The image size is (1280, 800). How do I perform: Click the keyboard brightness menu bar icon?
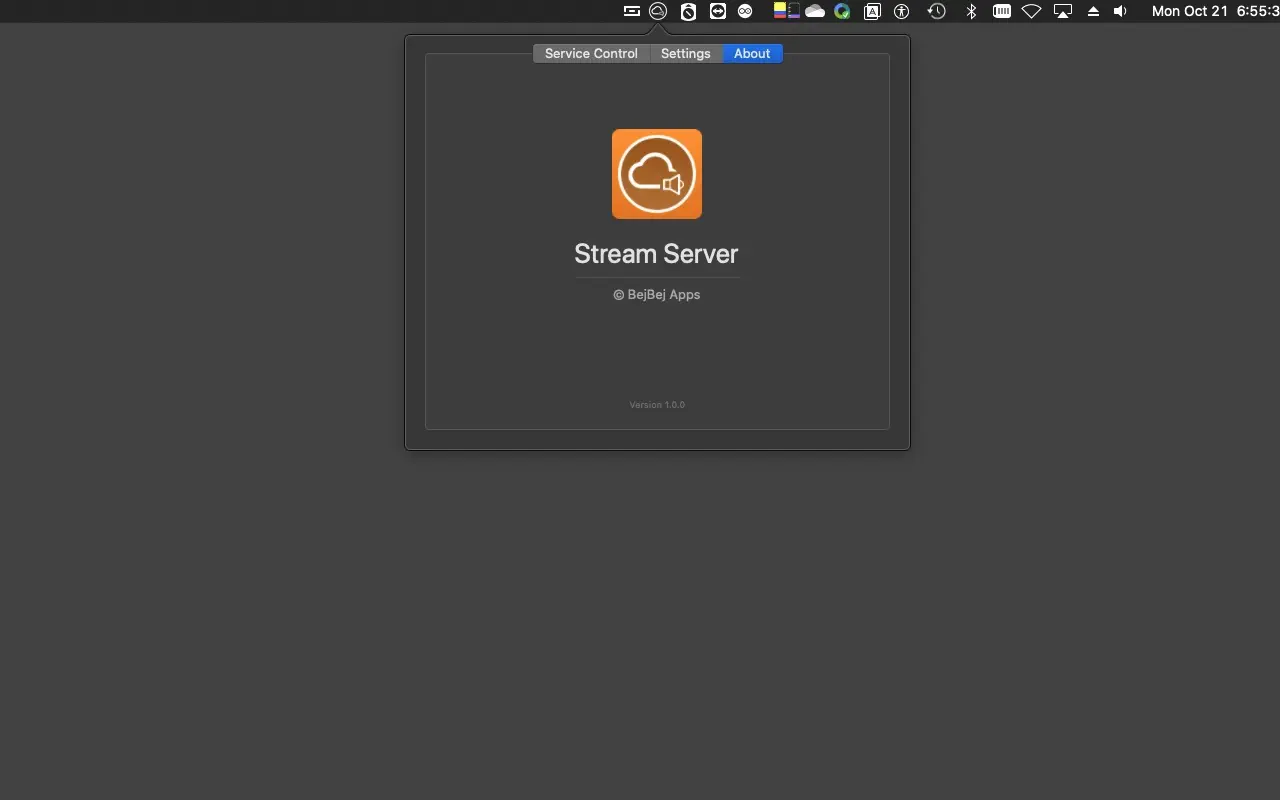click(1001, 11)
